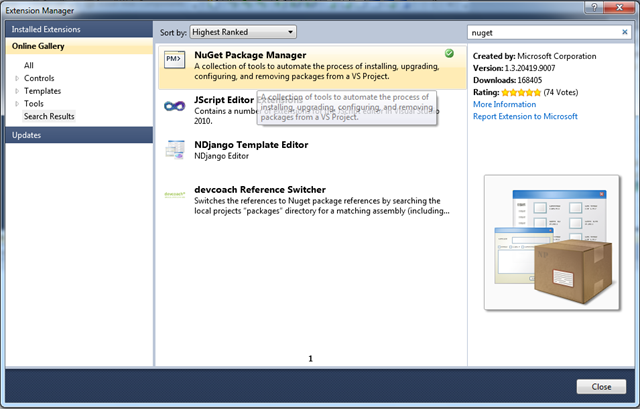Switch to the Installed Extensions section
This screenshot has height=409, width=640.
[47, 30]
